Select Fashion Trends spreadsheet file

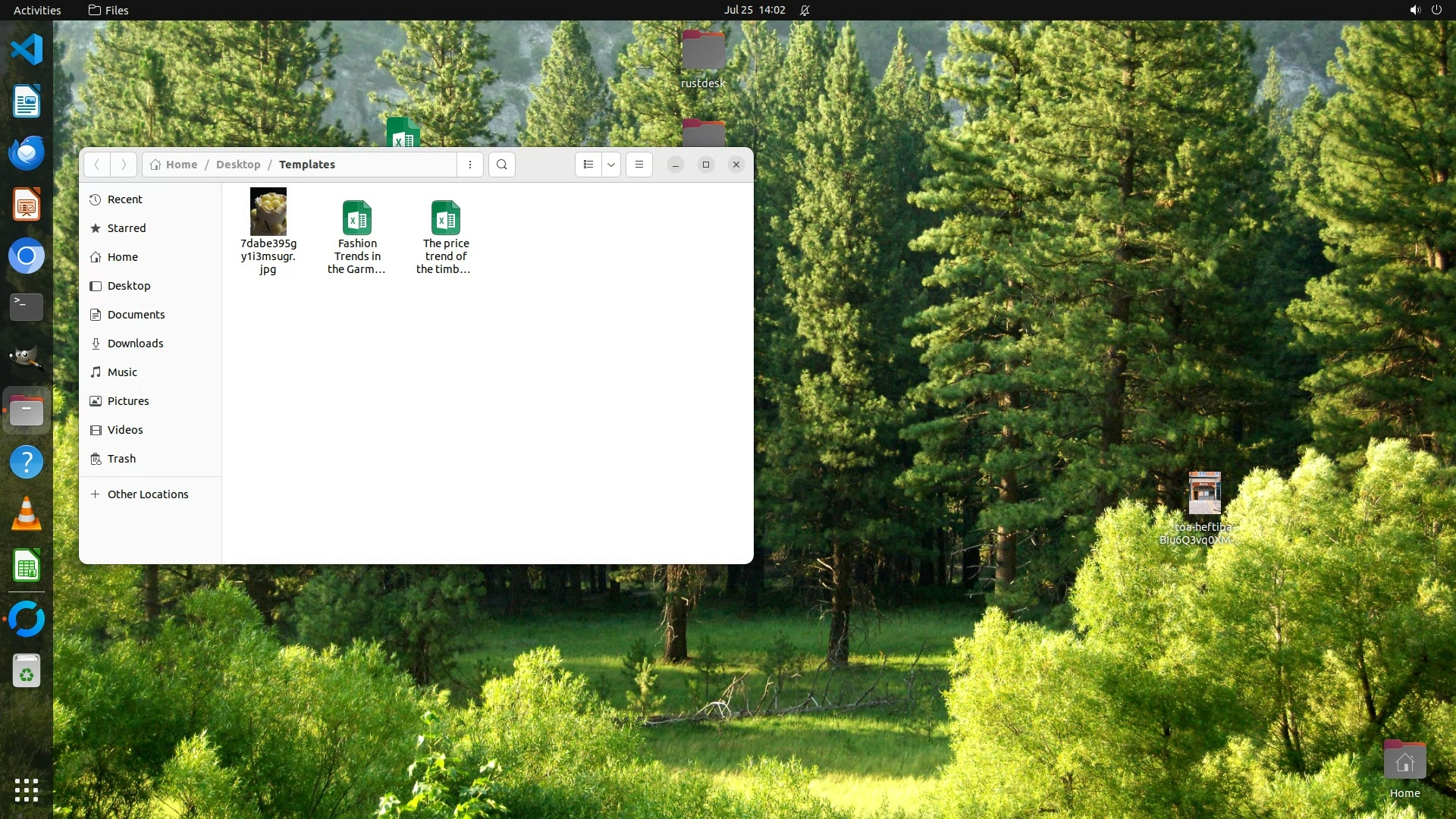pyautogui.click(x=357, y=218)
